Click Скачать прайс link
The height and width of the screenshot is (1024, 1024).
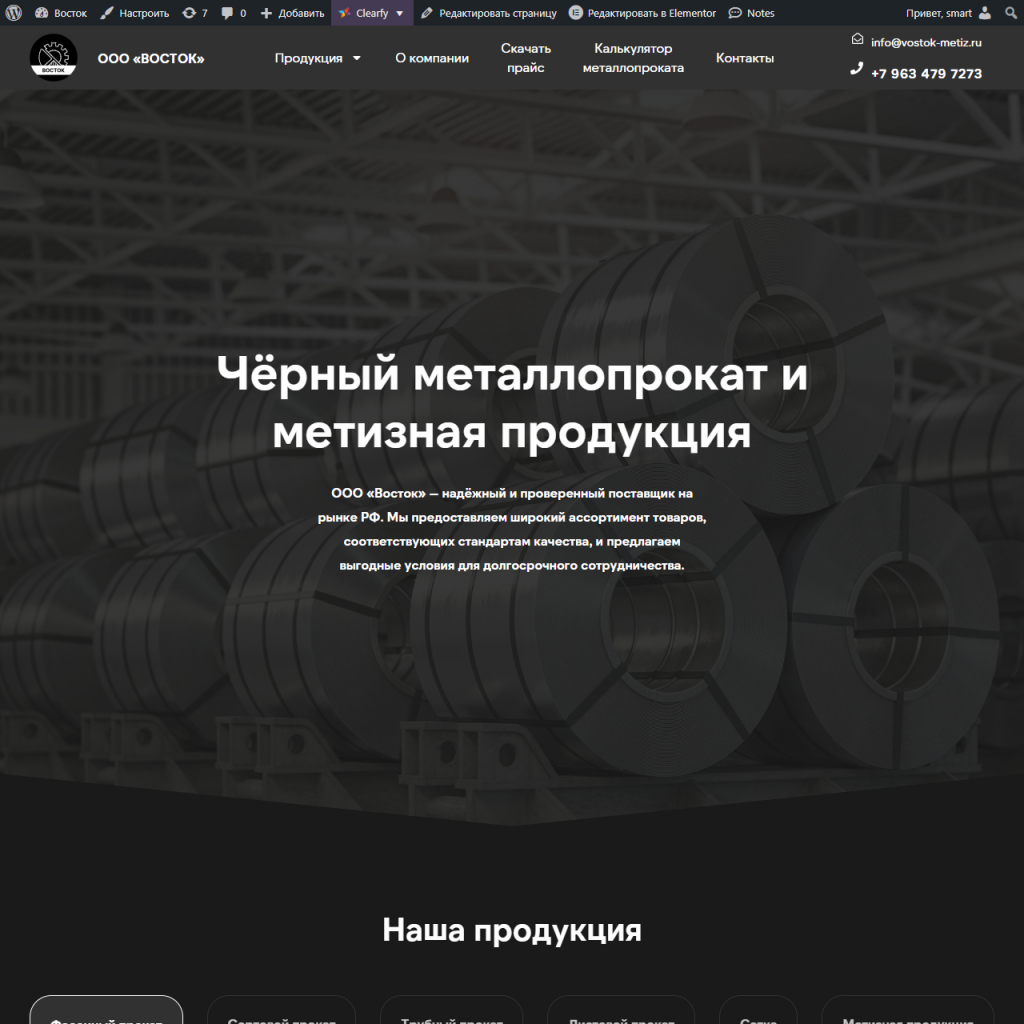click(x=526, y=58)
